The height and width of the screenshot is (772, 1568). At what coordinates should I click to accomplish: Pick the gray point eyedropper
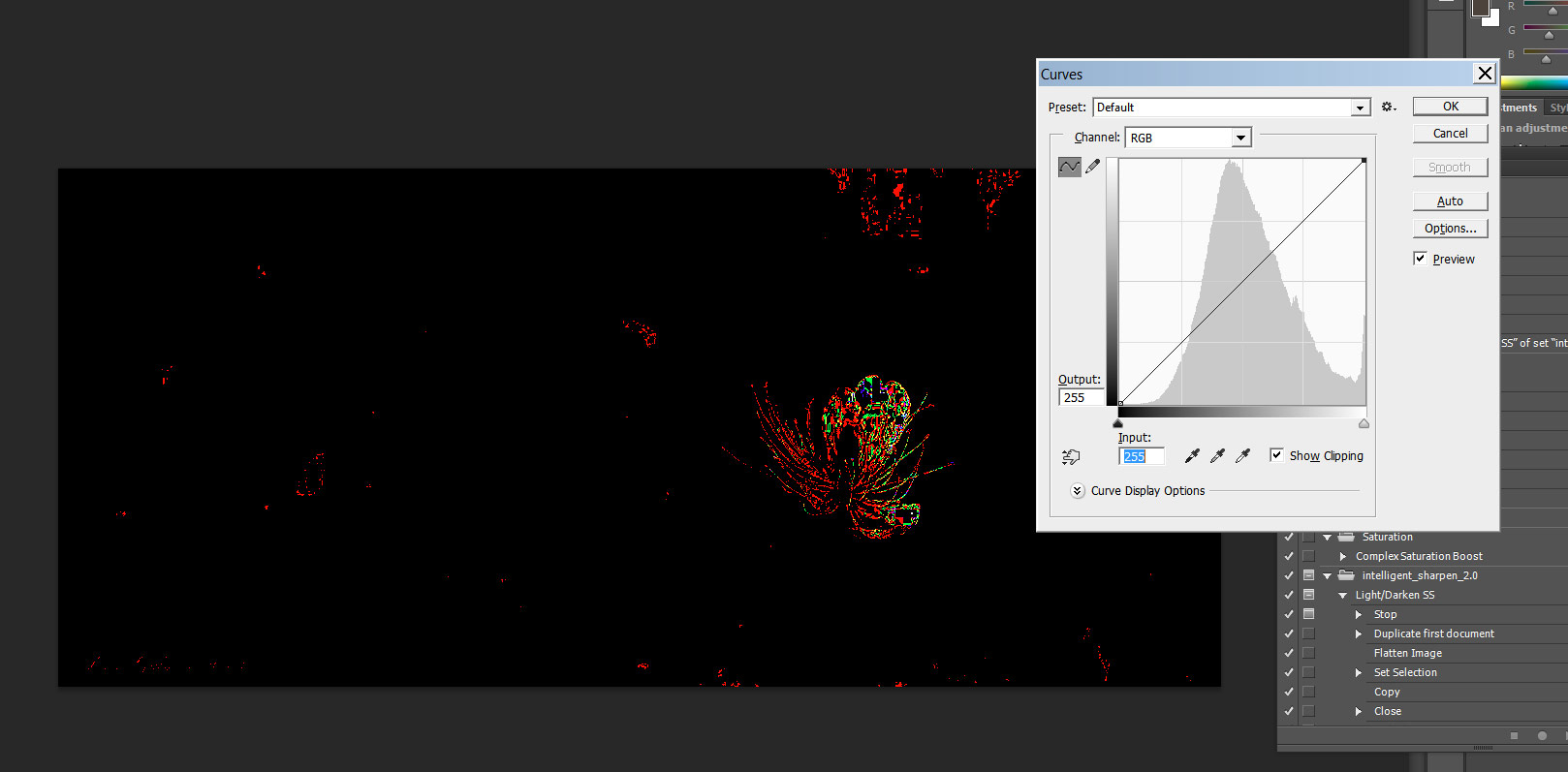(x=1217, y=455)
